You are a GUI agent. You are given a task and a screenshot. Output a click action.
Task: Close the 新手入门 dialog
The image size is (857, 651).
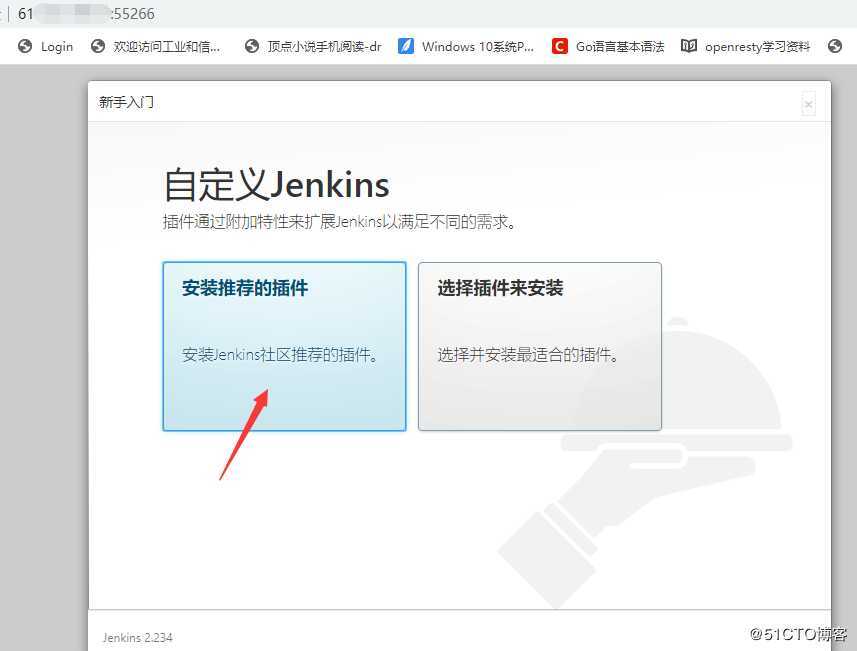click(808, 104)
